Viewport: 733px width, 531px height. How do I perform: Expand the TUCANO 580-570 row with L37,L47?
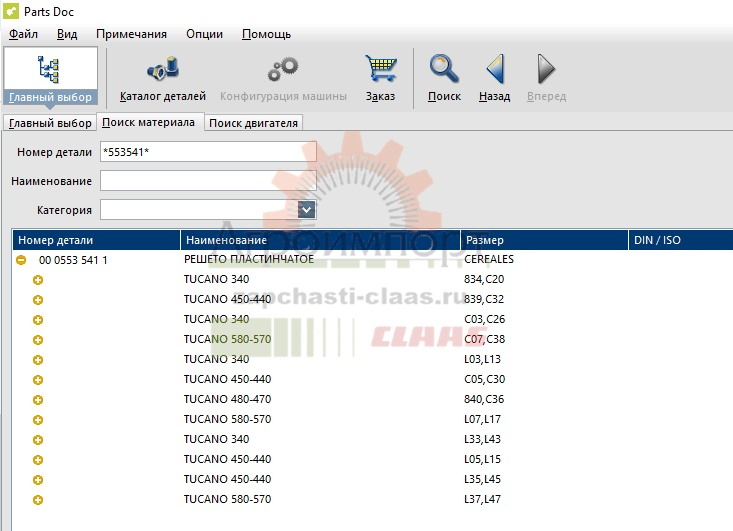pyautogui.click(x=38, y=500)
